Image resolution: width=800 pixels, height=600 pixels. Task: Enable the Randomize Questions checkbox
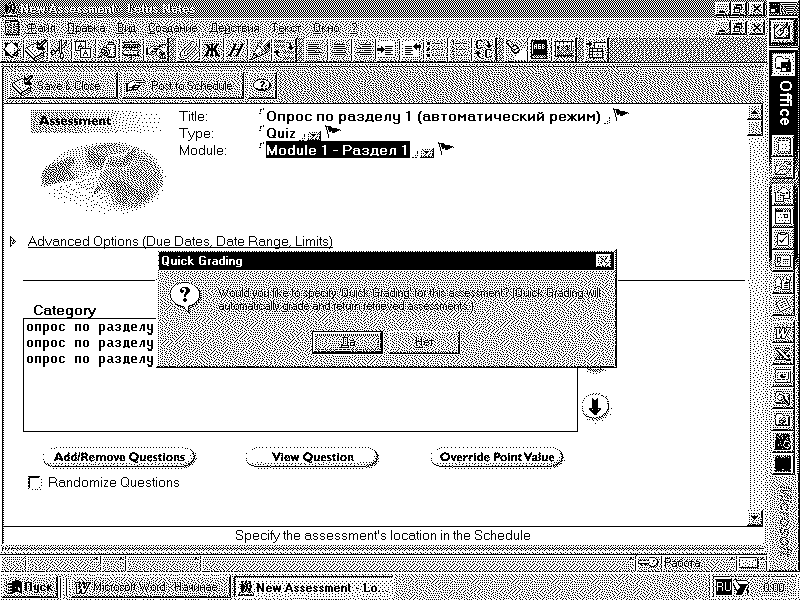(x=35, y=484)
